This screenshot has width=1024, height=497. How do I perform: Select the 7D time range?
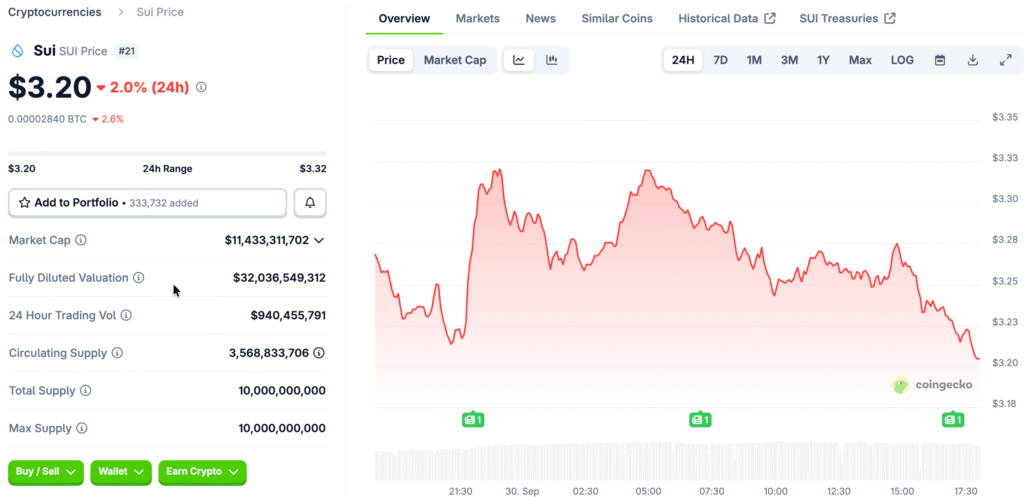[x=720, y=60]
